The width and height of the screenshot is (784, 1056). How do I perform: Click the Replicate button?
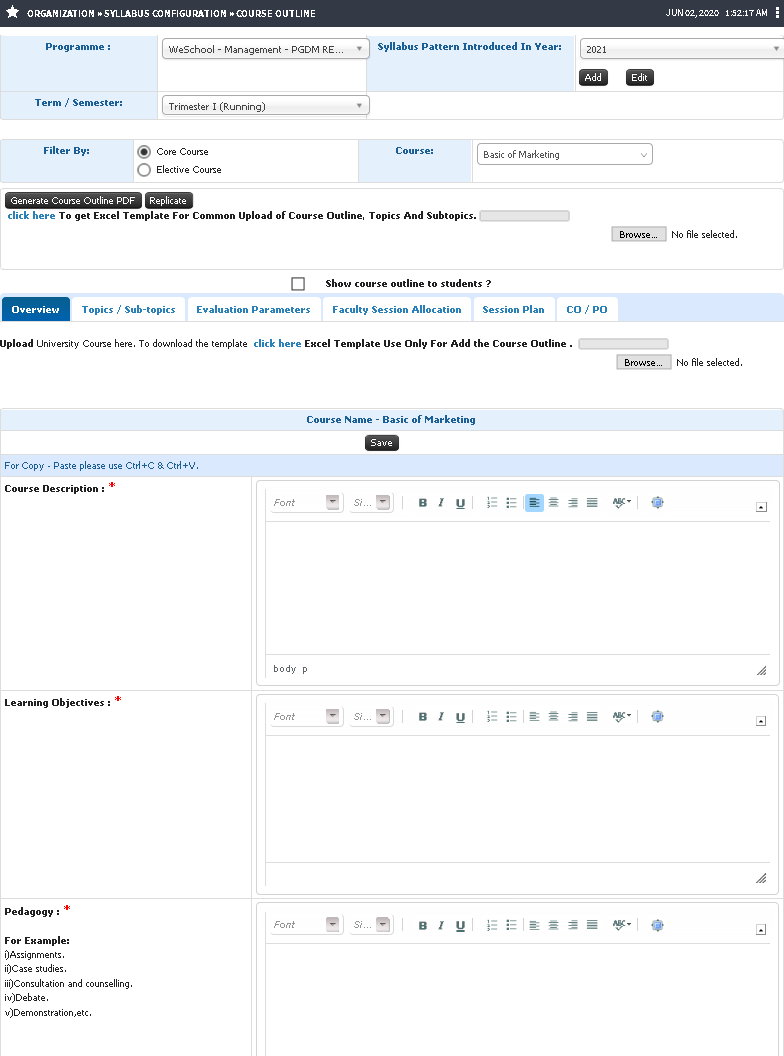tap(168, 201)
